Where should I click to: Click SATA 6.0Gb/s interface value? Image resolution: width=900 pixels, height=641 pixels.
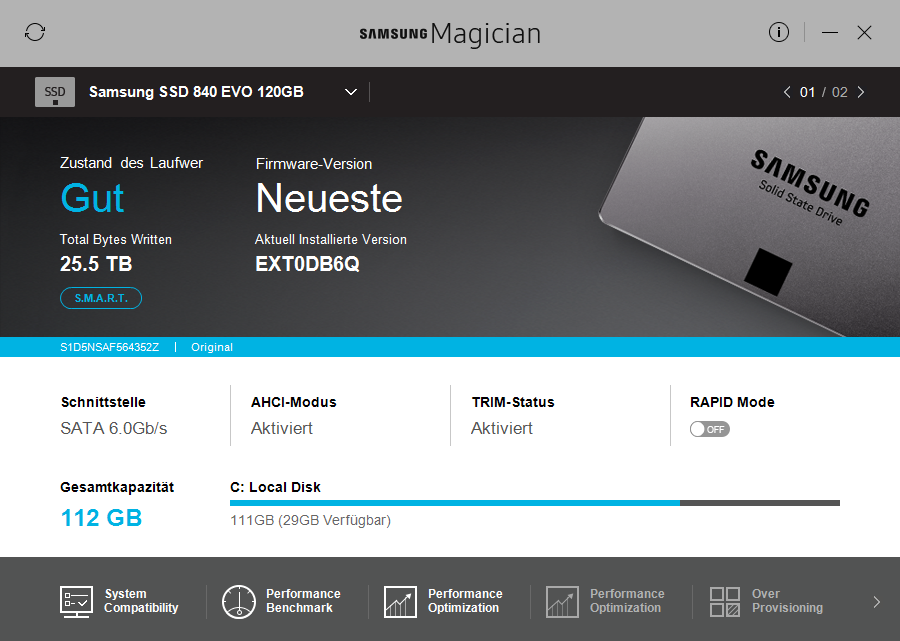(114, 428)
